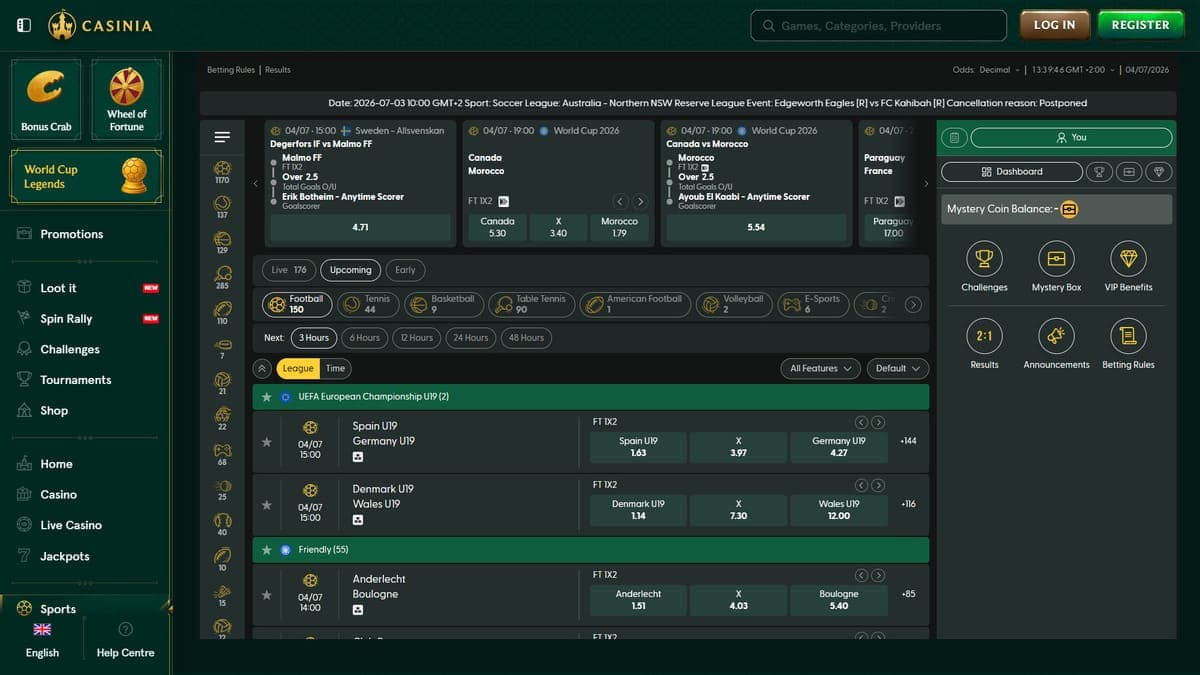Select the basketball sidebar icon showing 129
Screen dimensions: 1200x675
pos(222,238)
